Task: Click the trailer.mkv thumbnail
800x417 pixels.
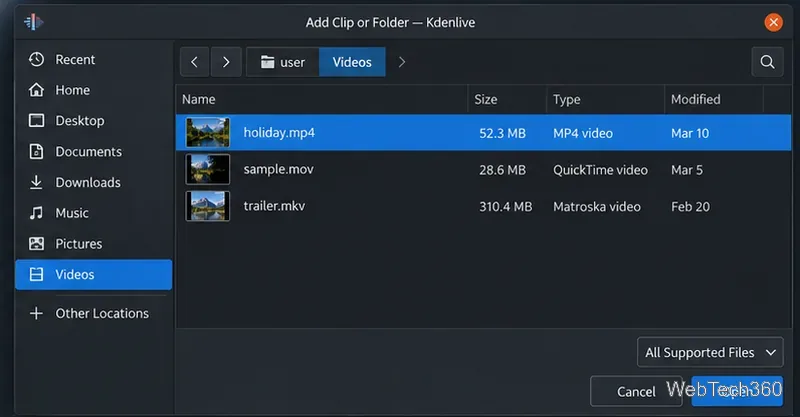Action: point(208,206)
